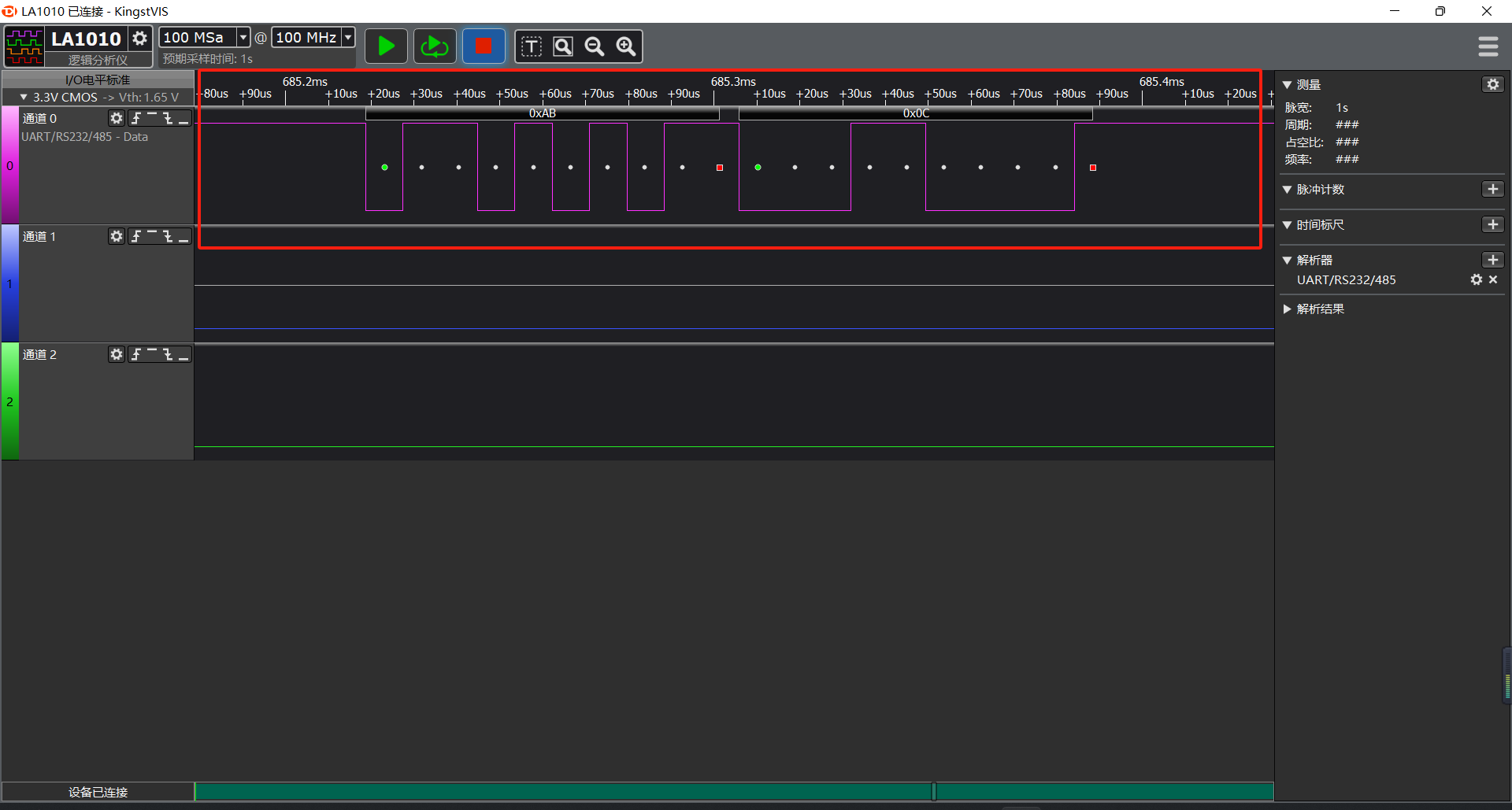Click the UART/RS232/485 - Data channel label
The width and height of the screenshot is (1512, 810).
coord(84,137)
